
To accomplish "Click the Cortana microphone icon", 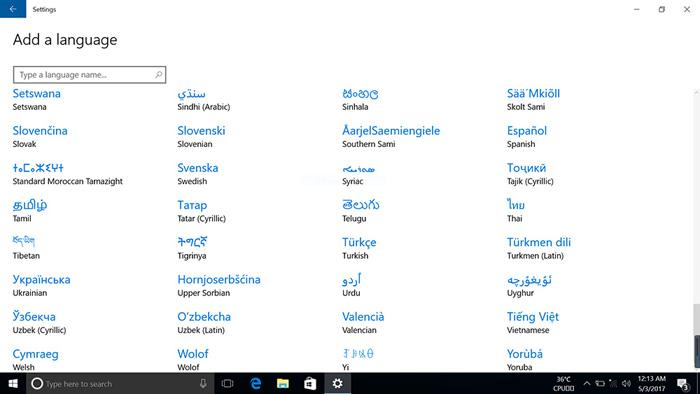I will (x=203, y=383).
